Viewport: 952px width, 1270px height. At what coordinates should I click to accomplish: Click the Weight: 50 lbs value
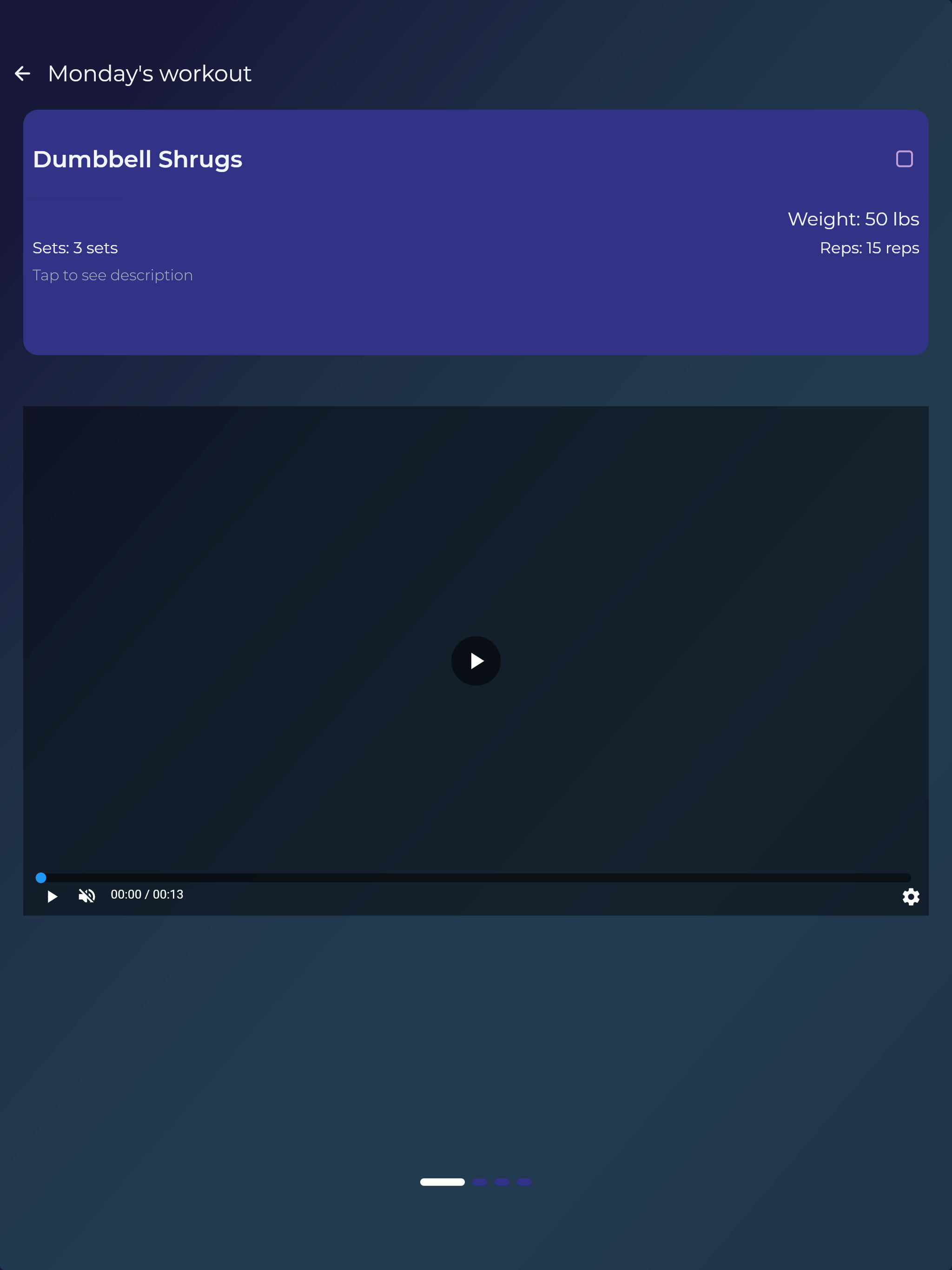(x=853, y=219)
